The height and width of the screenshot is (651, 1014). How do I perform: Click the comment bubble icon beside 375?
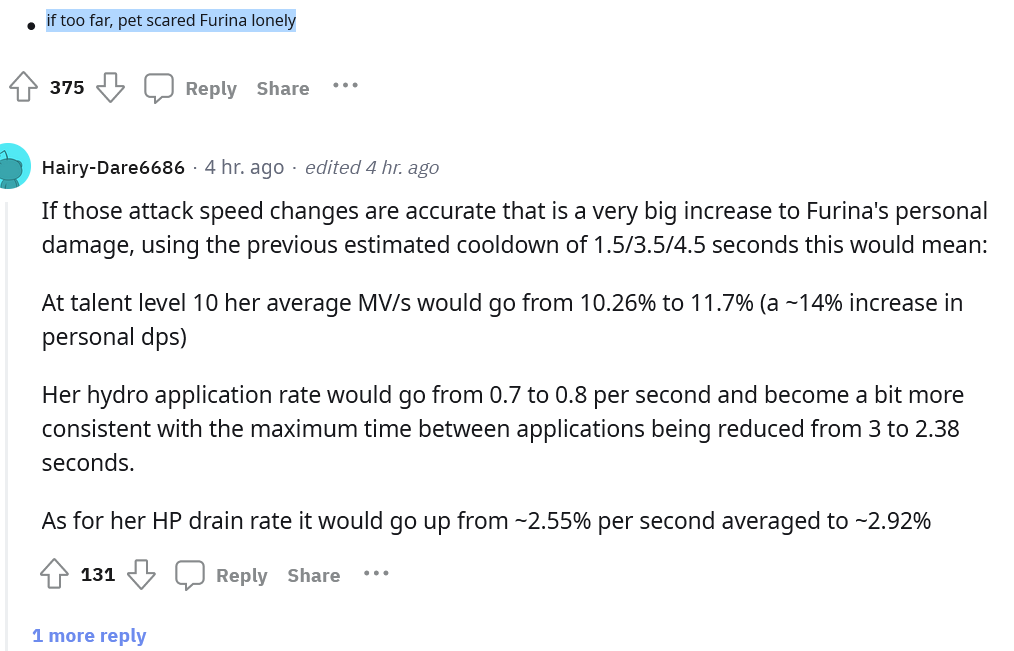[x=158, y=88]
